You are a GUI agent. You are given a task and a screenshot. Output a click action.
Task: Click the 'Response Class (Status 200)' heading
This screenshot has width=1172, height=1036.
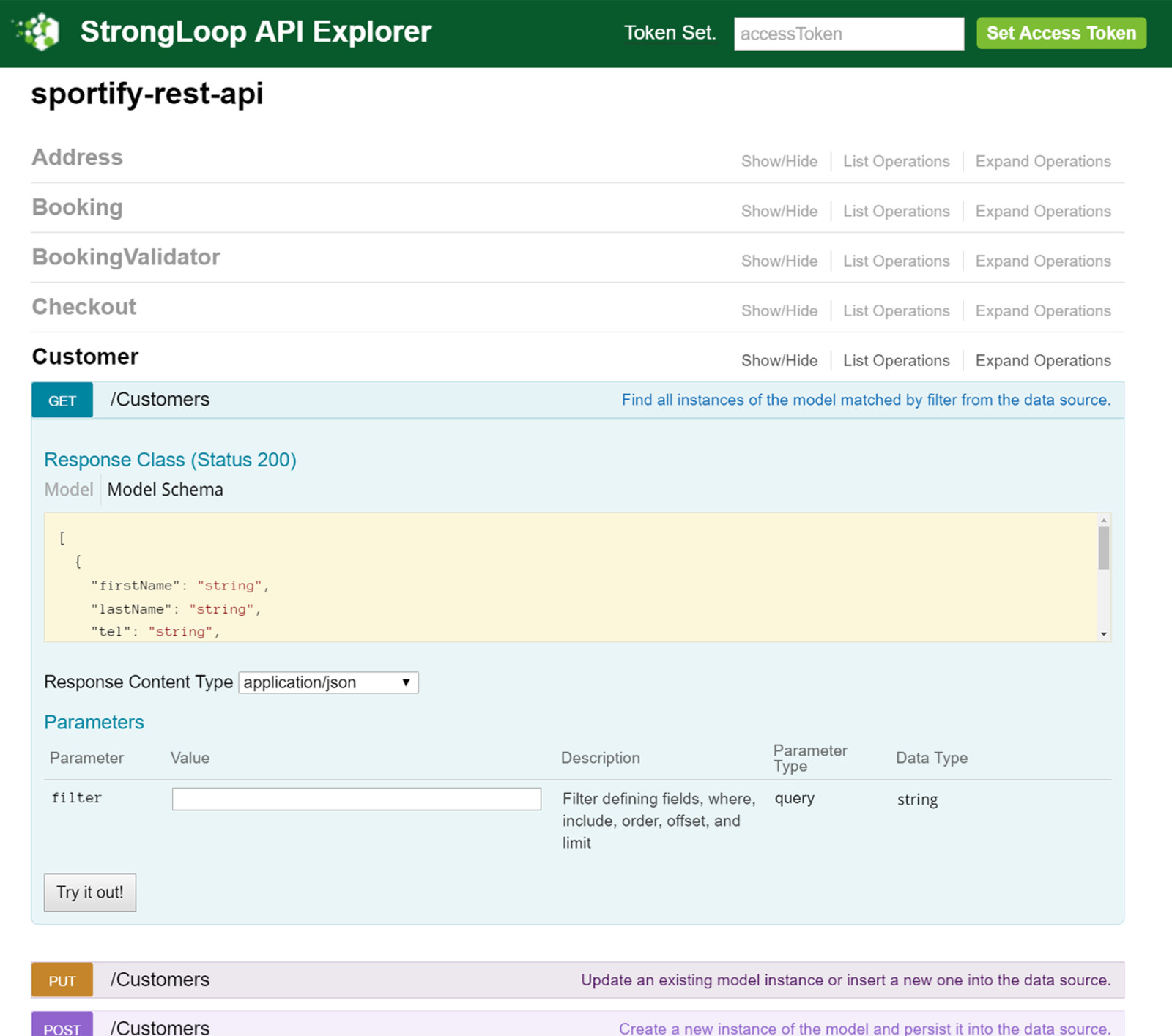pos(170,460)
